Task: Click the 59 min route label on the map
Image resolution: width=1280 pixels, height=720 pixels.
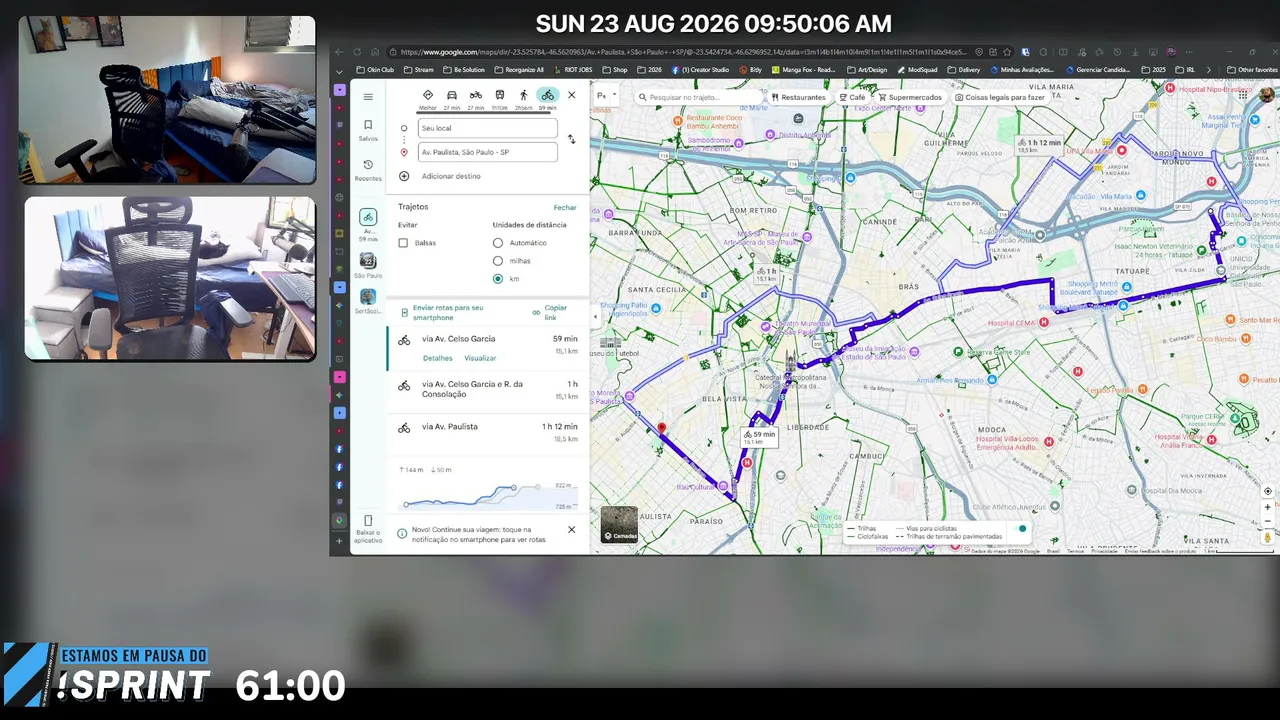Action: coord(759,436)
